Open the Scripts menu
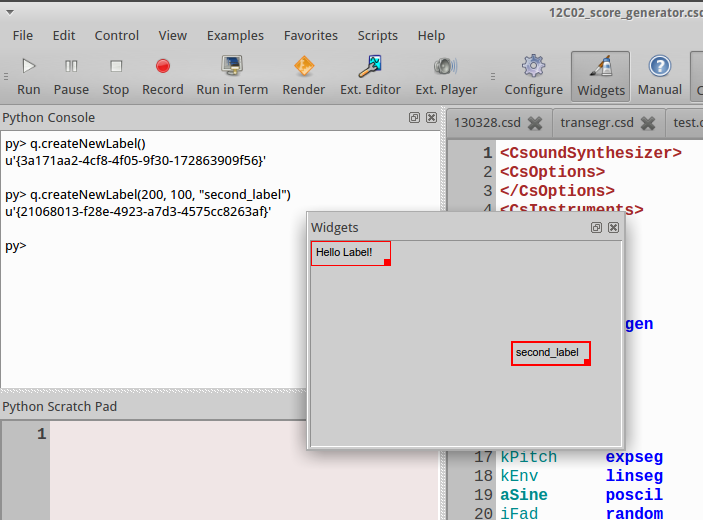This screenshot has height=520, width=703. point(378,35)
